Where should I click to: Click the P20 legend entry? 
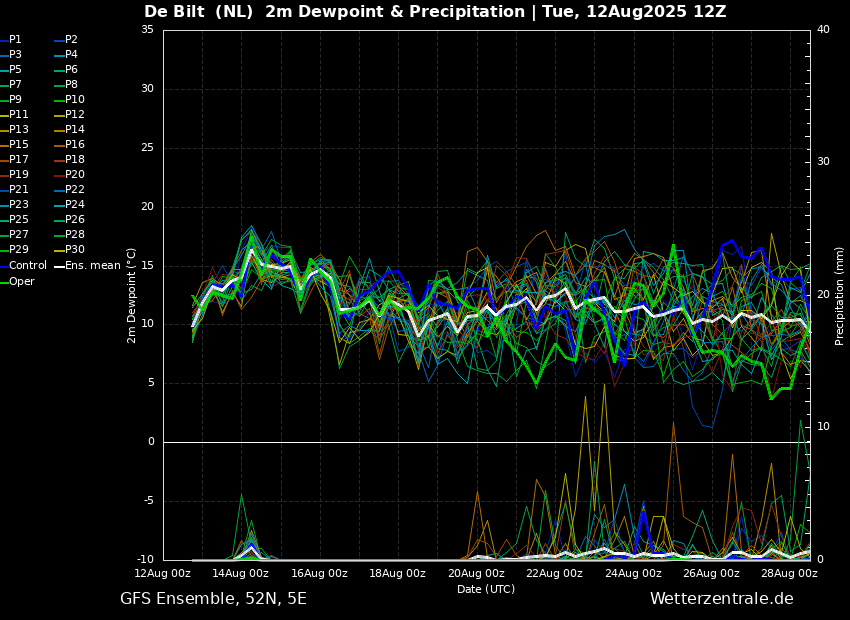(74, 175)
